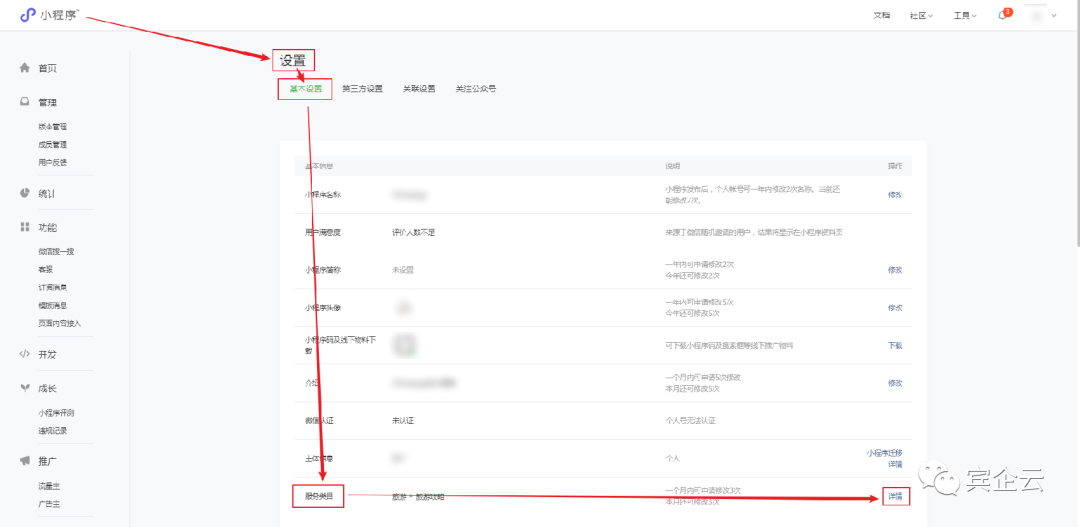Viewport: 1080px width, 527px height.
Task: Click the 小程序 logo icon
Action: click(27, 15)
